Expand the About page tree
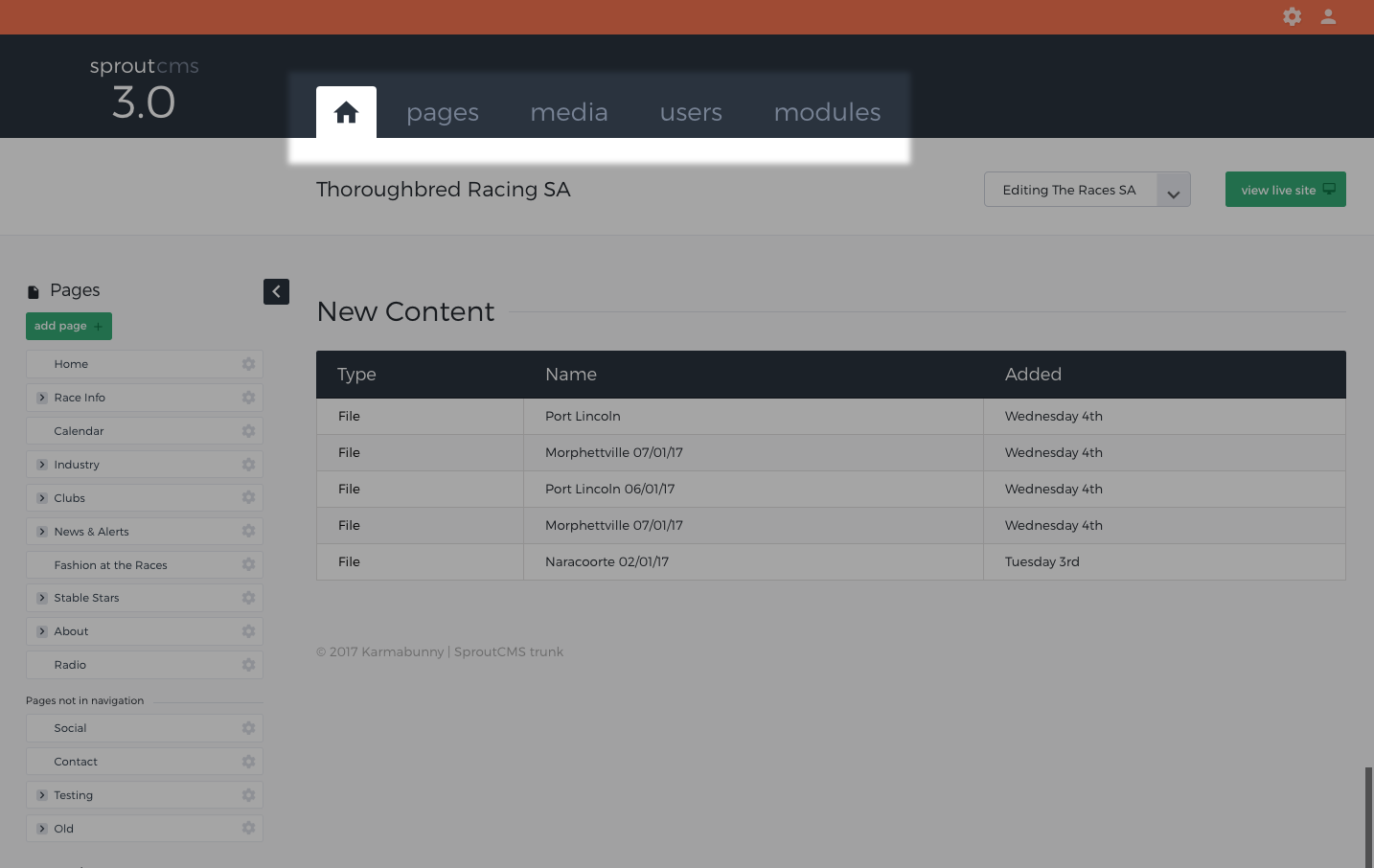Viewport: 1374px width, 868px height. [42, 631]
